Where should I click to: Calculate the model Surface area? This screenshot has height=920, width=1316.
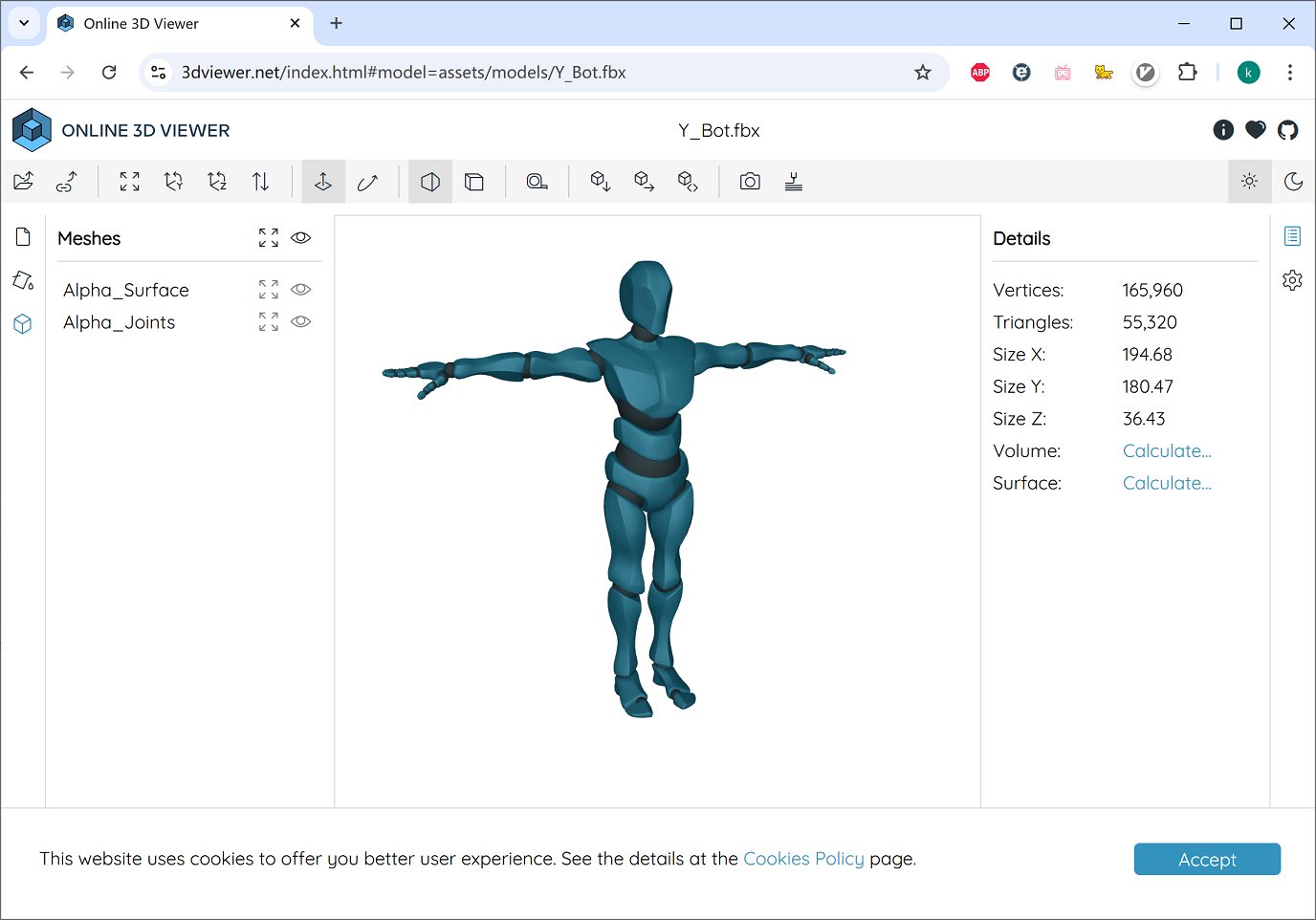click(x=1167, y=483)
